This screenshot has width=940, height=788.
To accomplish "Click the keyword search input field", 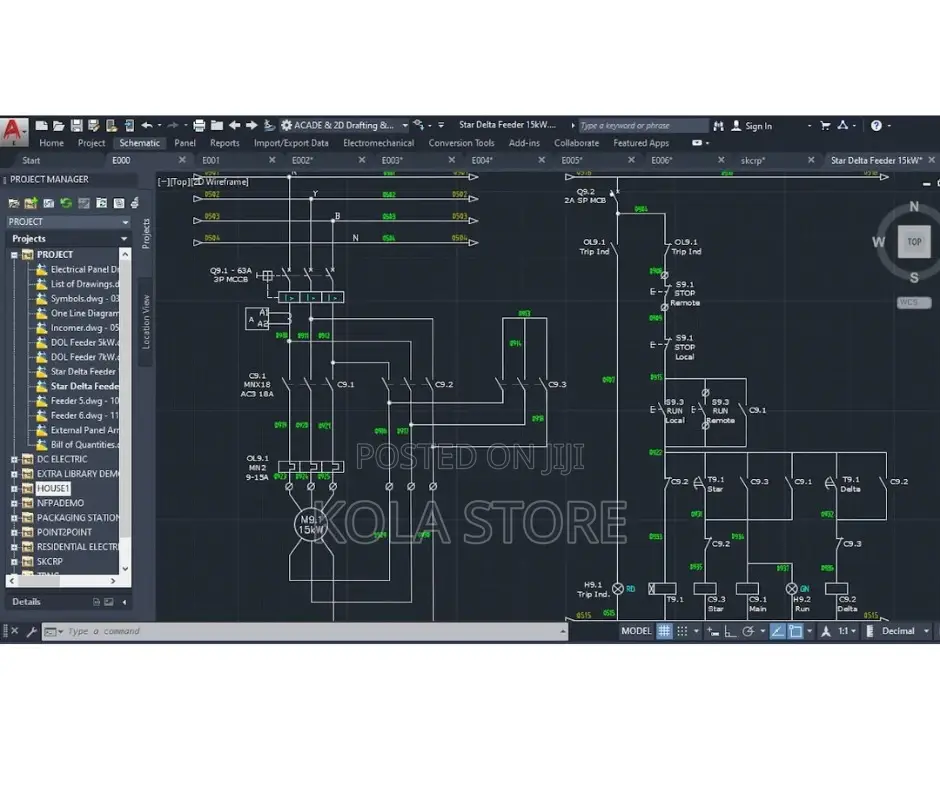I will coord(643,125).
